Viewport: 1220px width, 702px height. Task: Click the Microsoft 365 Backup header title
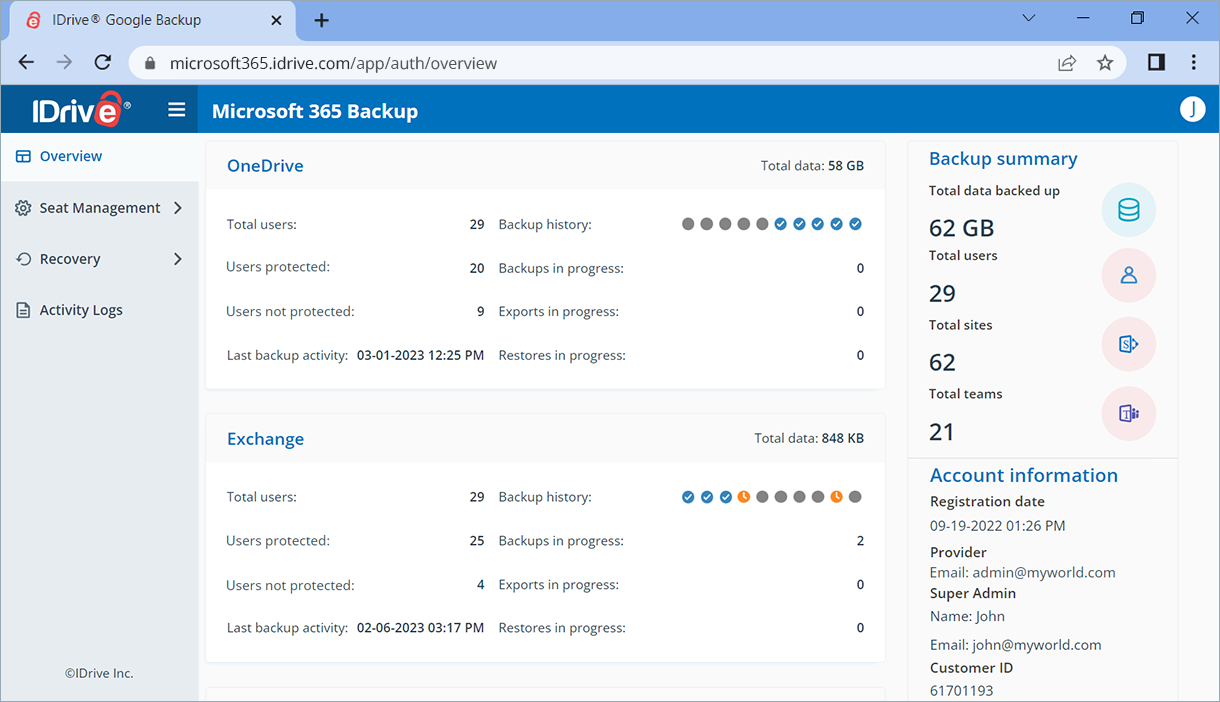(x=315, y=111)
